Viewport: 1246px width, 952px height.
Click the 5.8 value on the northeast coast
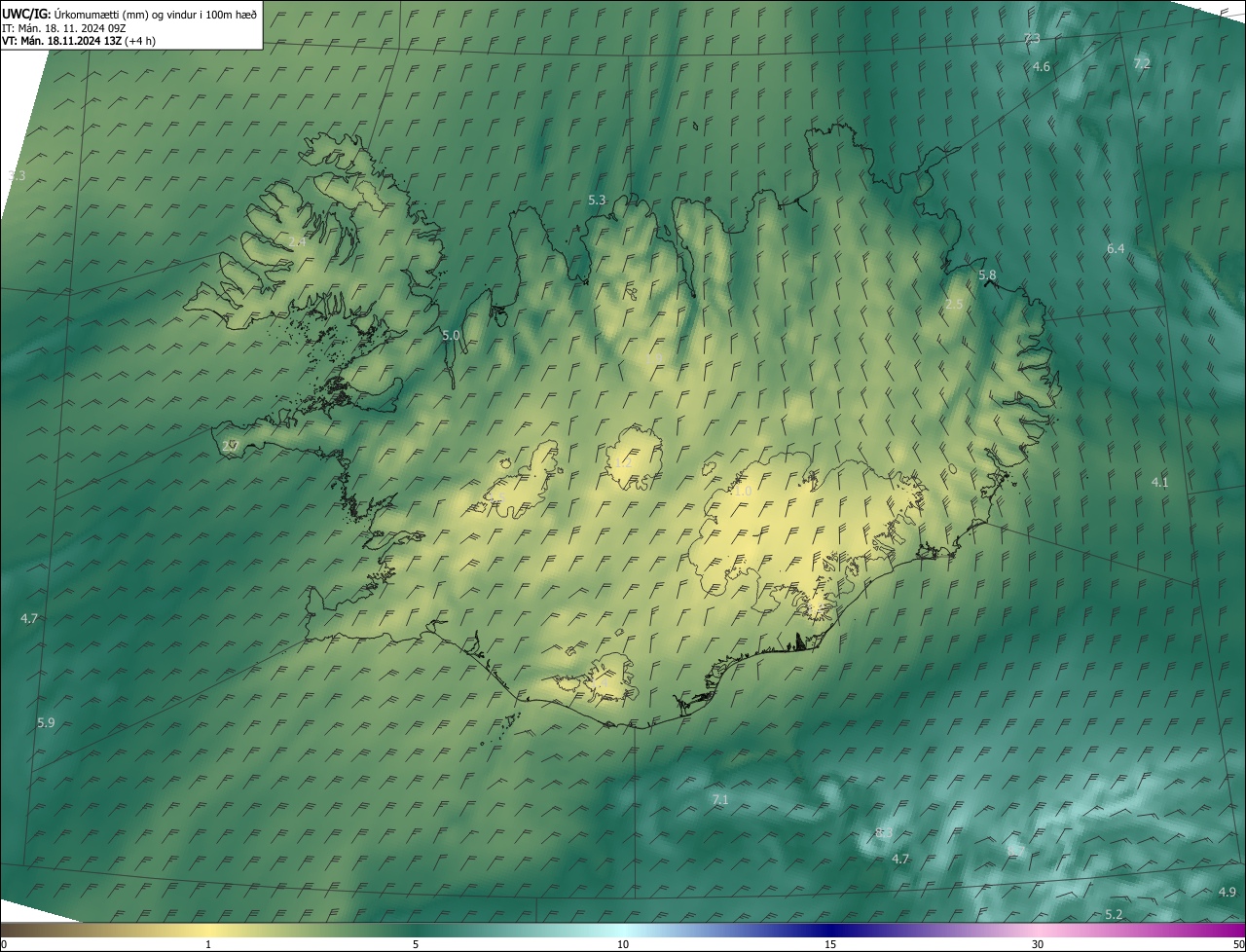987,275
